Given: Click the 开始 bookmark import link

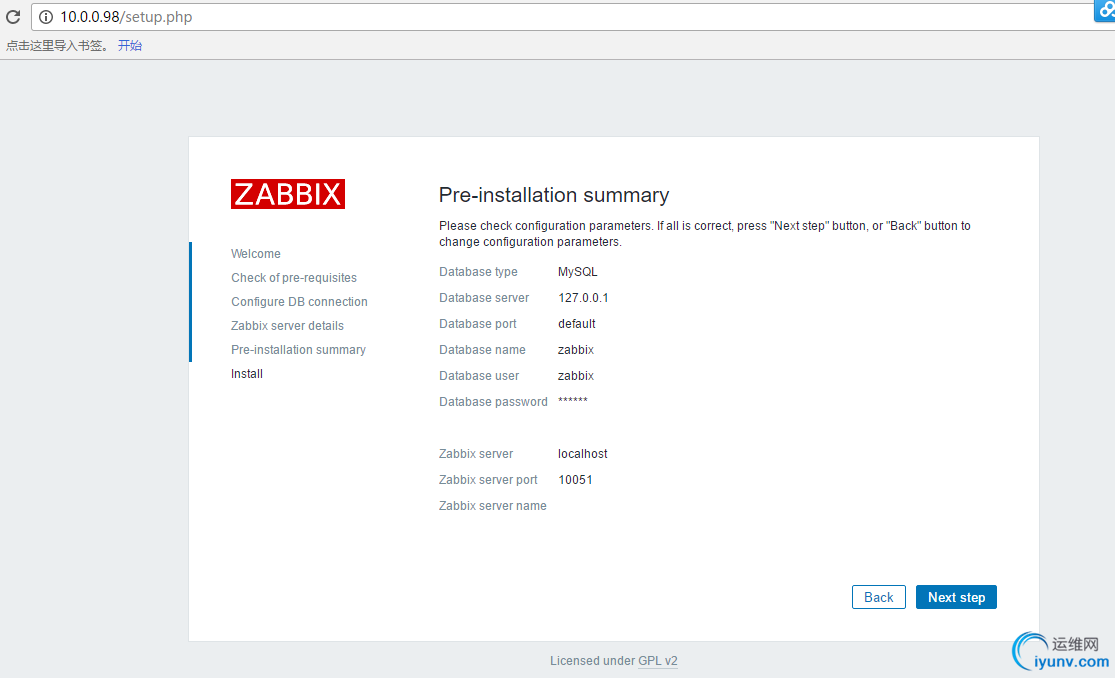Looking at the screenshot, I should coord(129,46).
